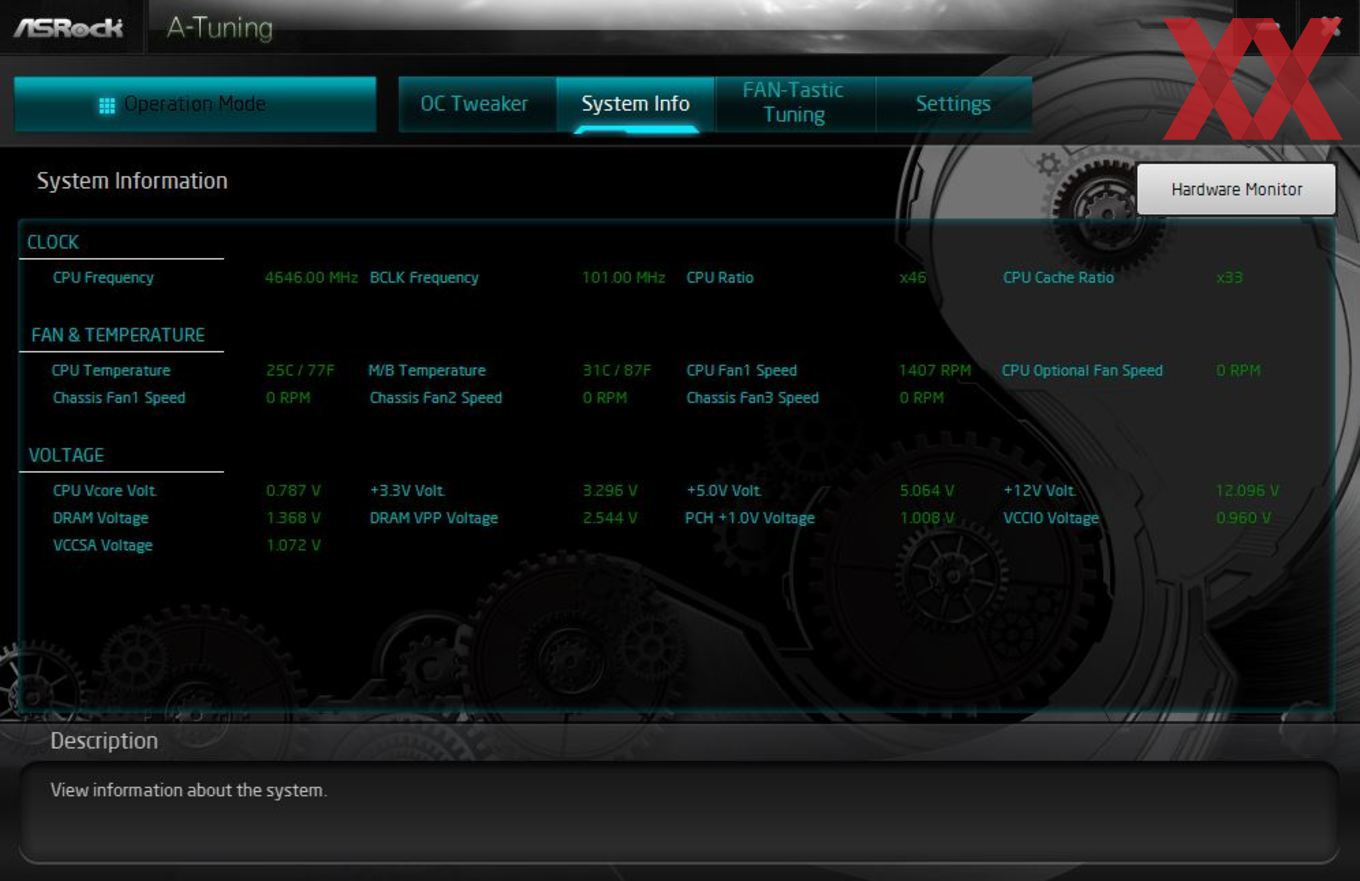Click the +5.0V Volt. label
Screen dimensions: 1360x881
coord(724,490)
